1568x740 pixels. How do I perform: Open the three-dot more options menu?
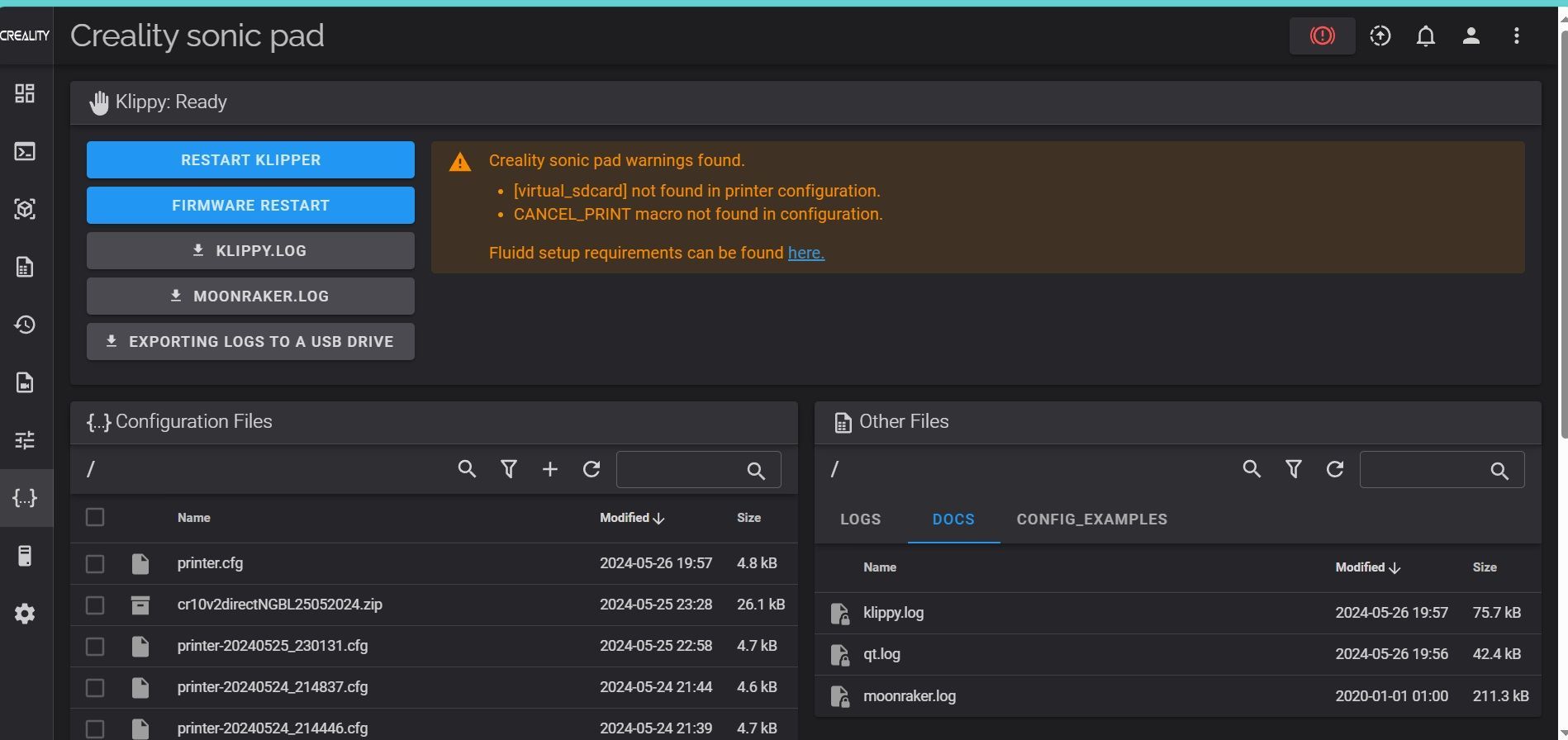[x=1516, y=36]
